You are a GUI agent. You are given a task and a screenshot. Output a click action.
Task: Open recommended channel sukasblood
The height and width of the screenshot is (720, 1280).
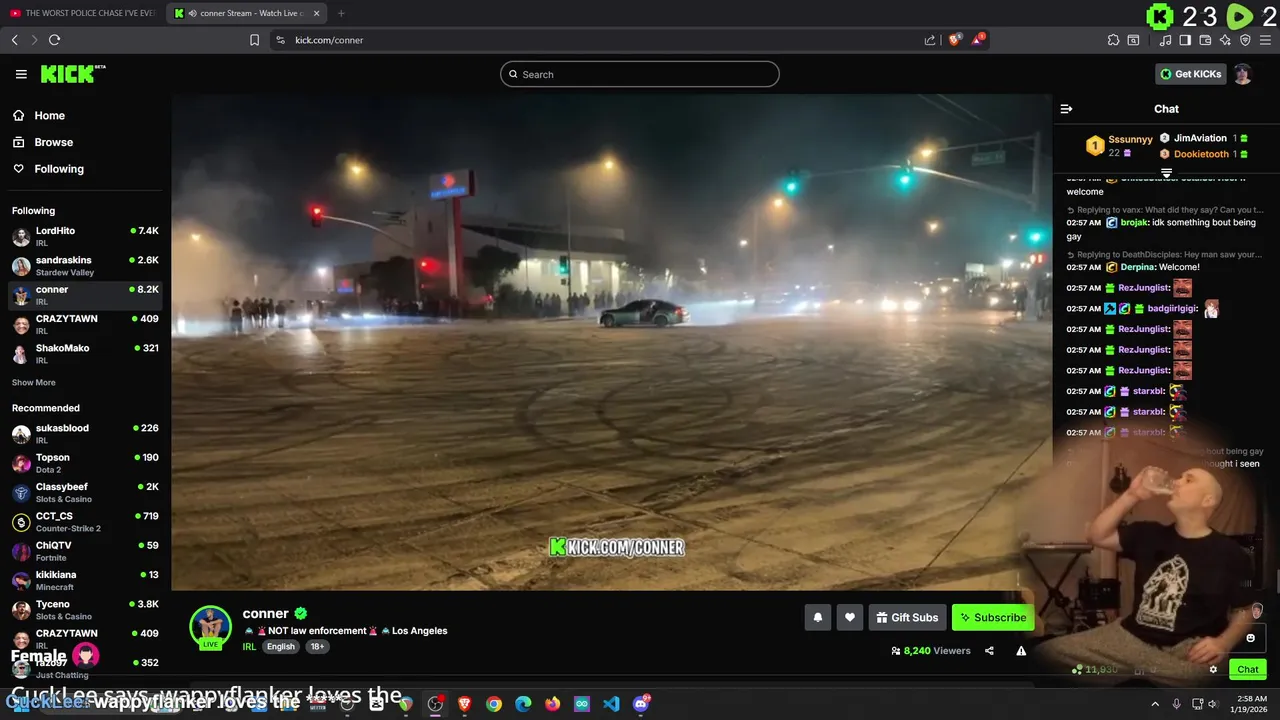click(x=85, y=434)
